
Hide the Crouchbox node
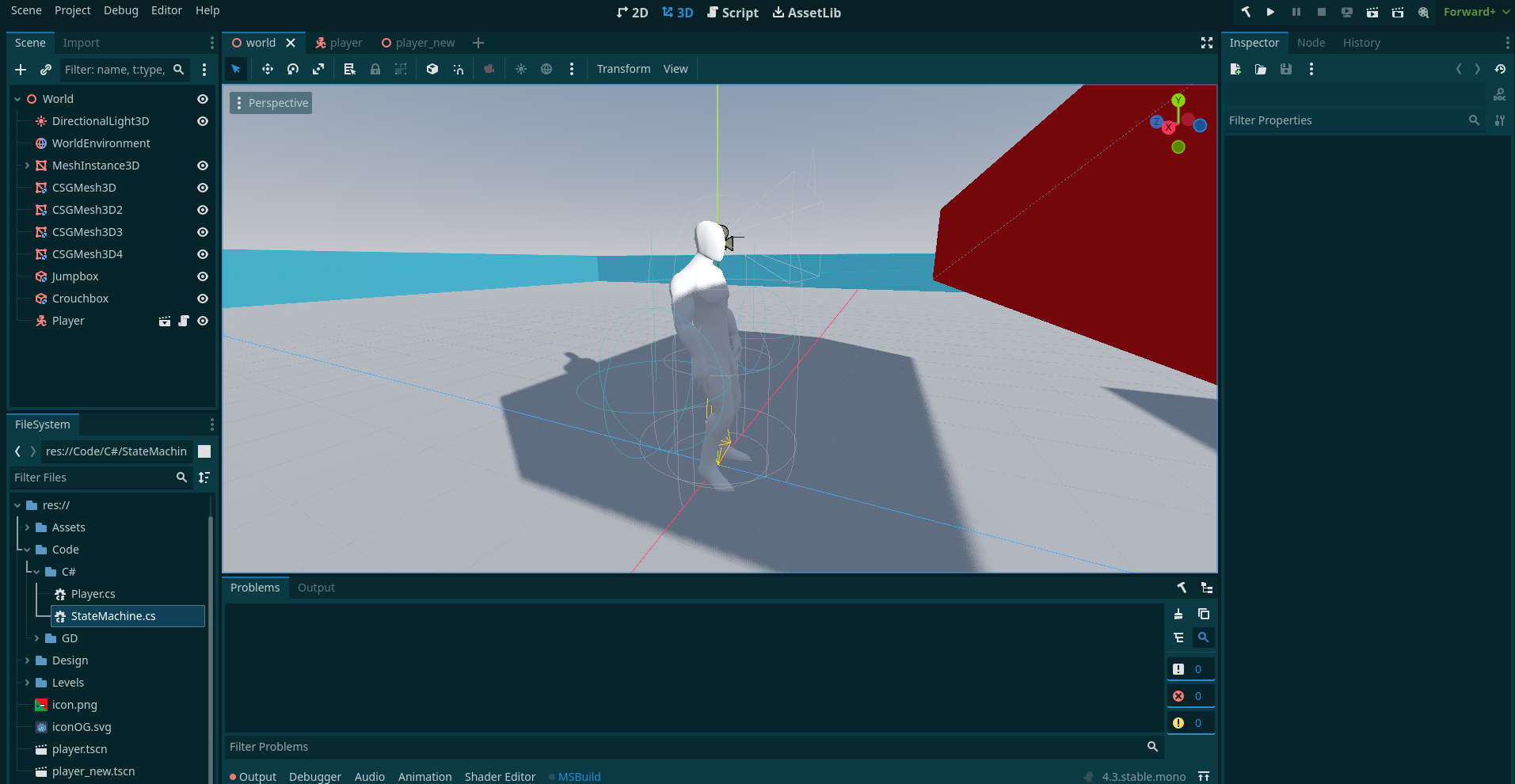[x=202, y=299]
